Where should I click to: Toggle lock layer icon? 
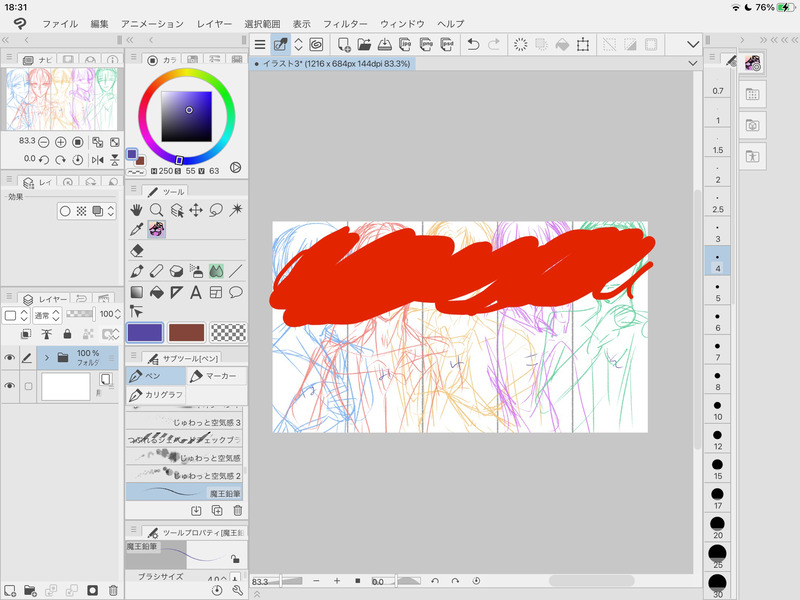[67, 334]
